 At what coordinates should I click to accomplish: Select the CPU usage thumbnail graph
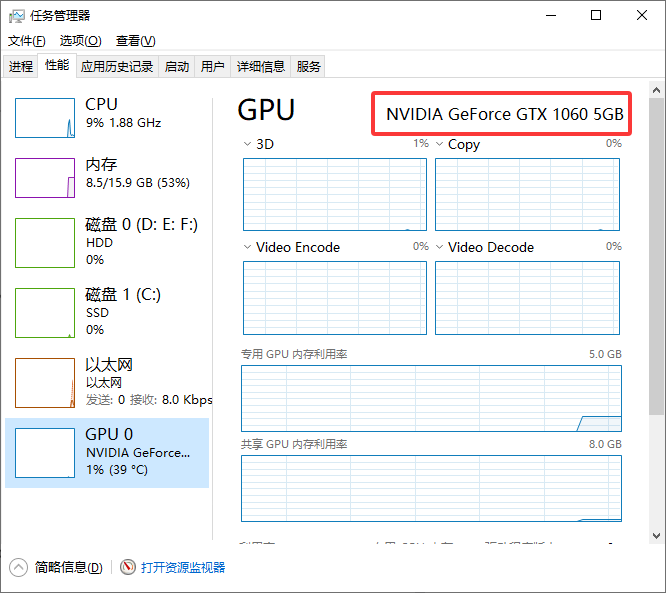click(45, 118)
